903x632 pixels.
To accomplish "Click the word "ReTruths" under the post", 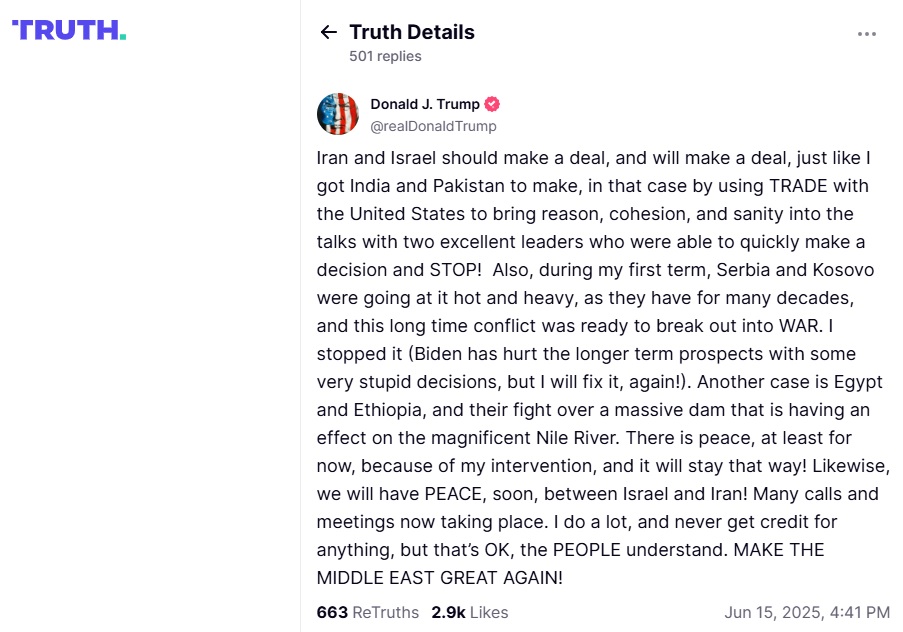I will click(385, 612).
